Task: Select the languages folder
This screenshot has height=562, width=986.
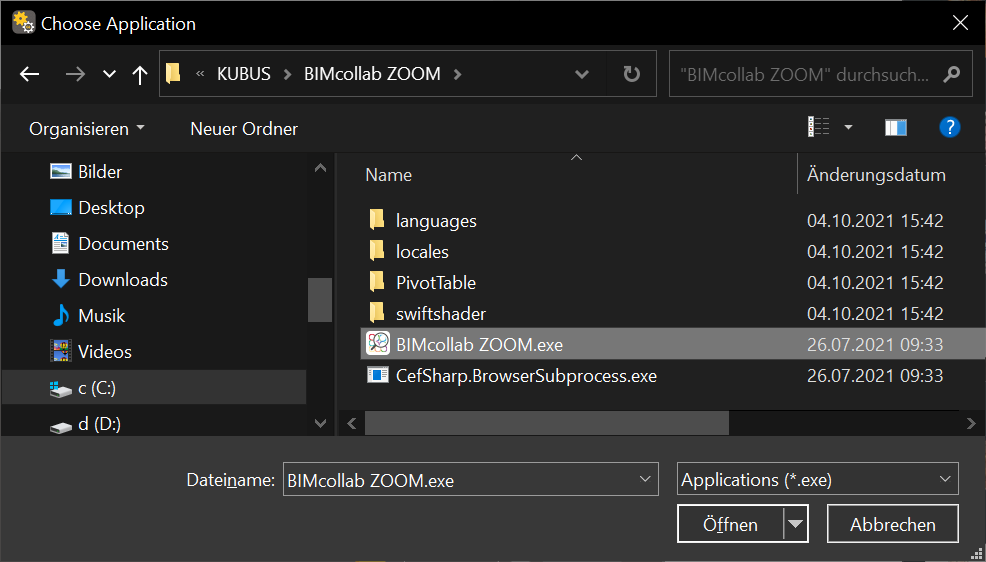Action: 436,221
